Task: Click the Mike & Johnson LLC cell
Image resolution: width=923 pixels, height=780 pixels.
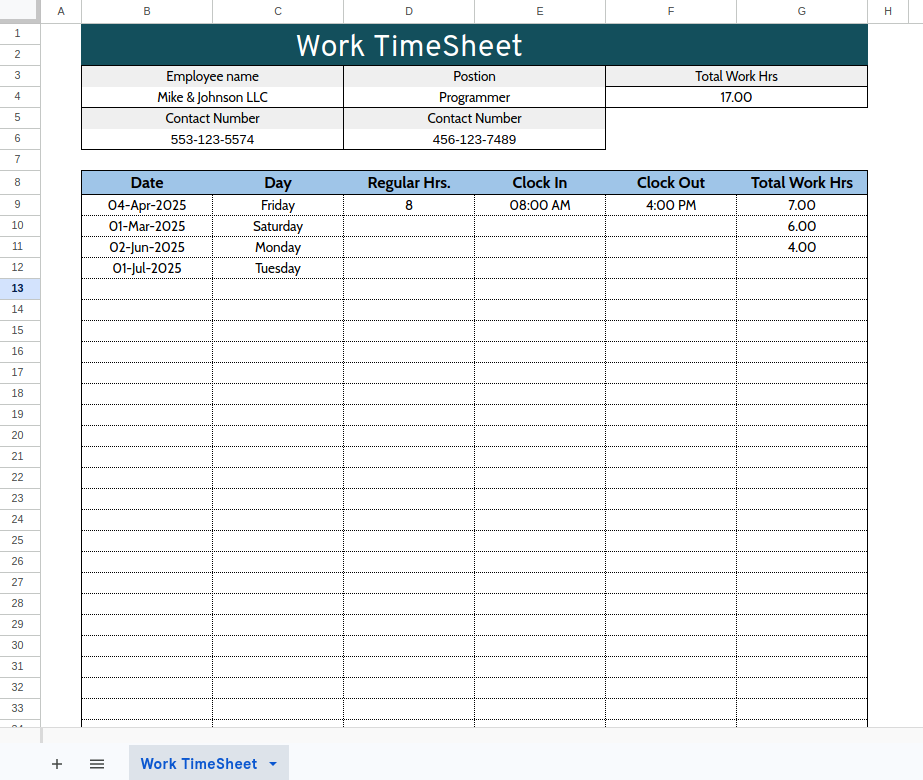Action: click(x=213, y=97)
